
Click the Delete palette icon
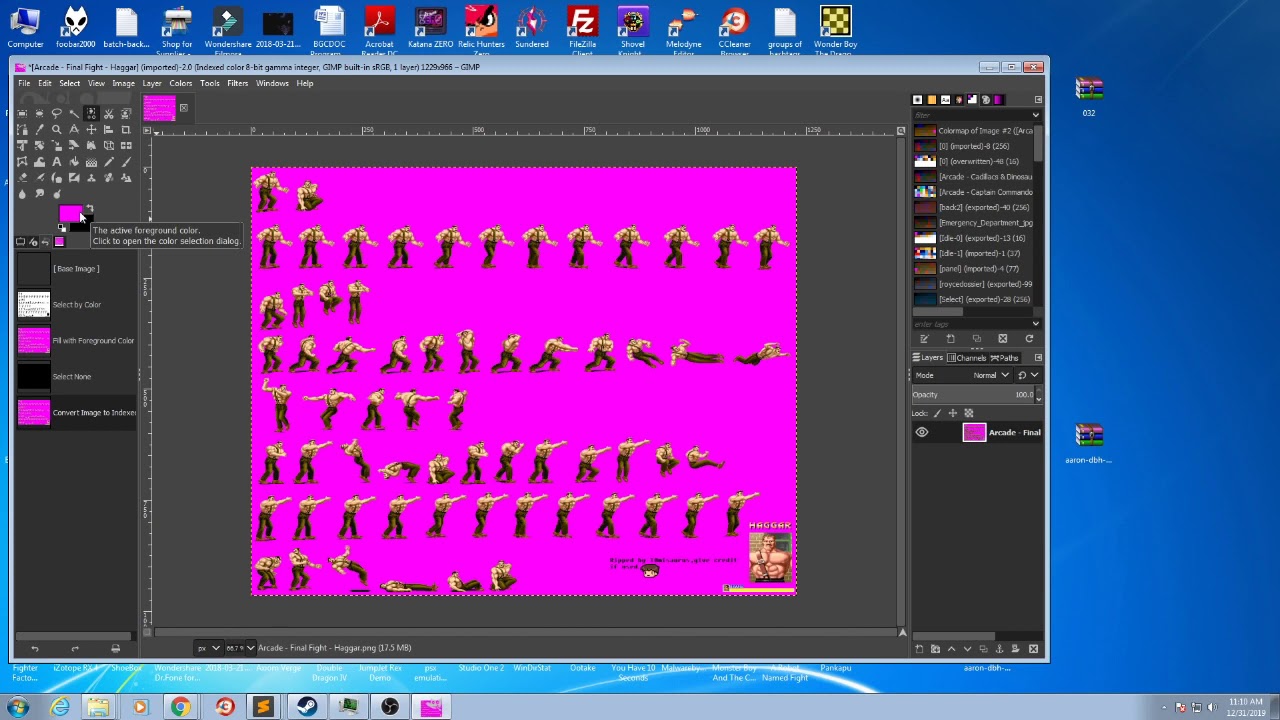click(x=1002, y=338)
